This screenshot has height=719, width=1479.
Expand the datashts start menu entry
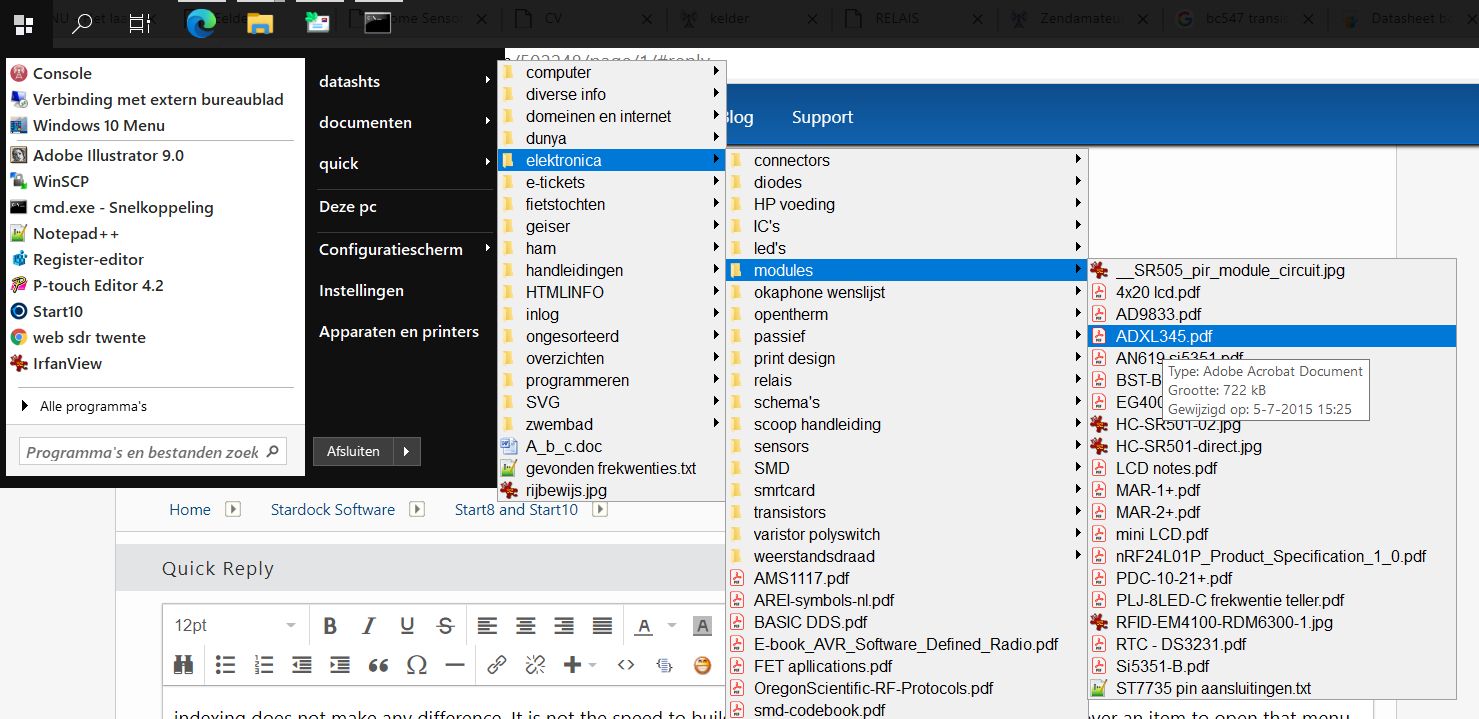[x=404, y=81]
